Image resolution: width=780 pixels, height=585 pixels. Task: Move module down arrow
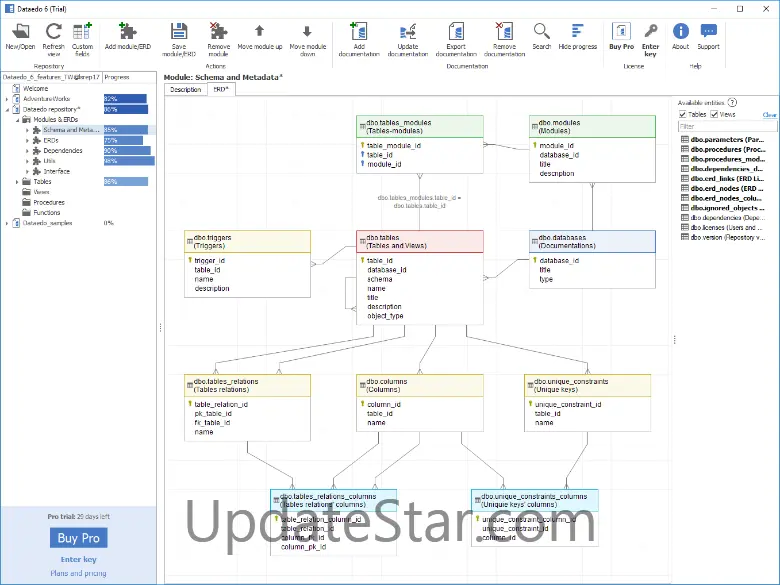pyautogui.click(x=307, y=39)
